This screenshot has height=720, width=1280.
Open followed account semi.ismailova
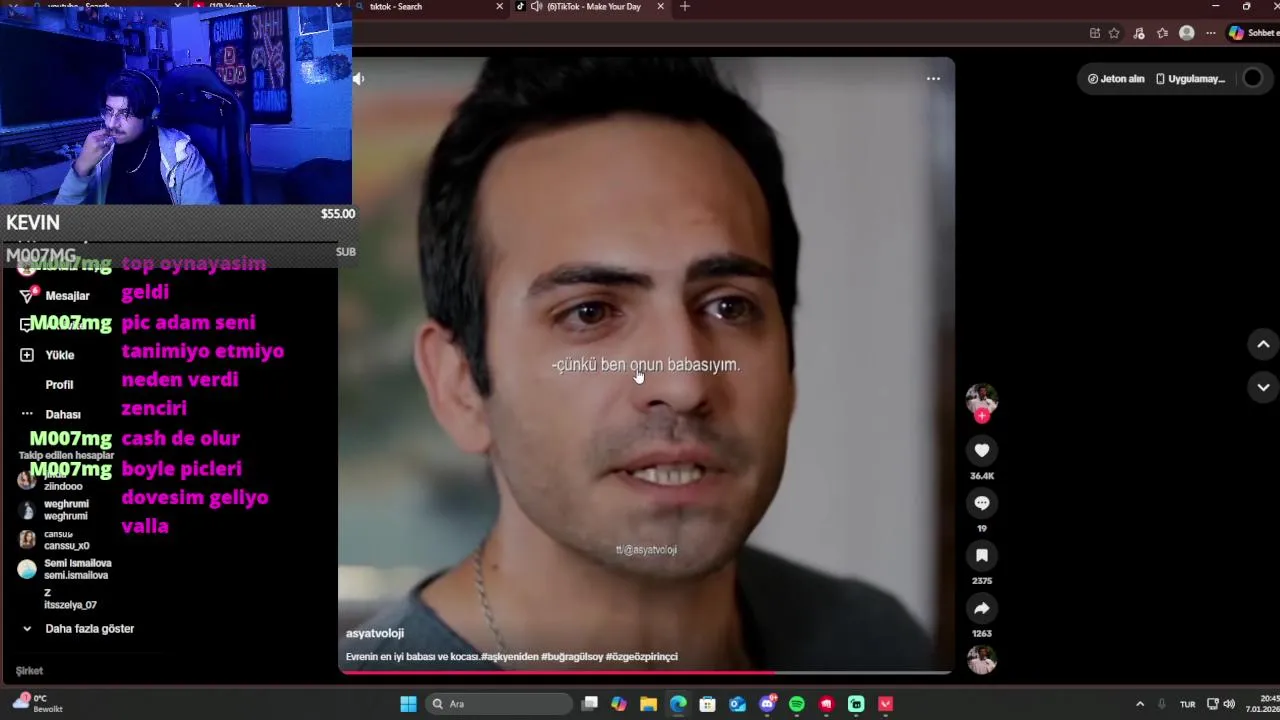coord(65,569)
